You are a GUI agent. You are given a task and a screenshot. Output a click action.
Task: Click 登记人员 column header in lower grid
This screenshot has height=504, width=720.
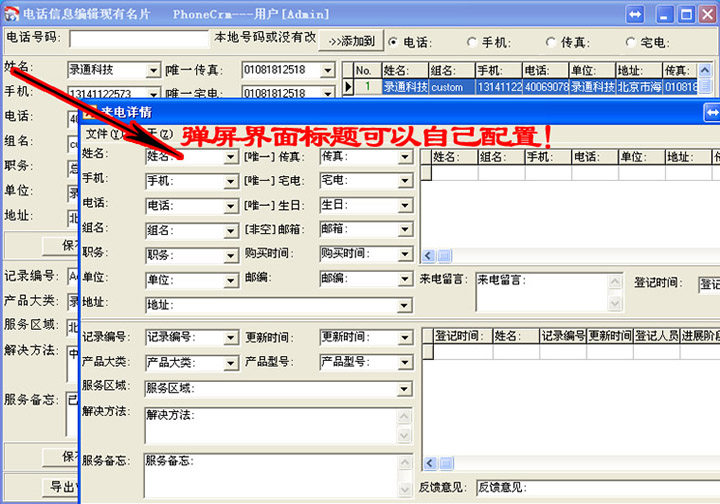point(657,336)
